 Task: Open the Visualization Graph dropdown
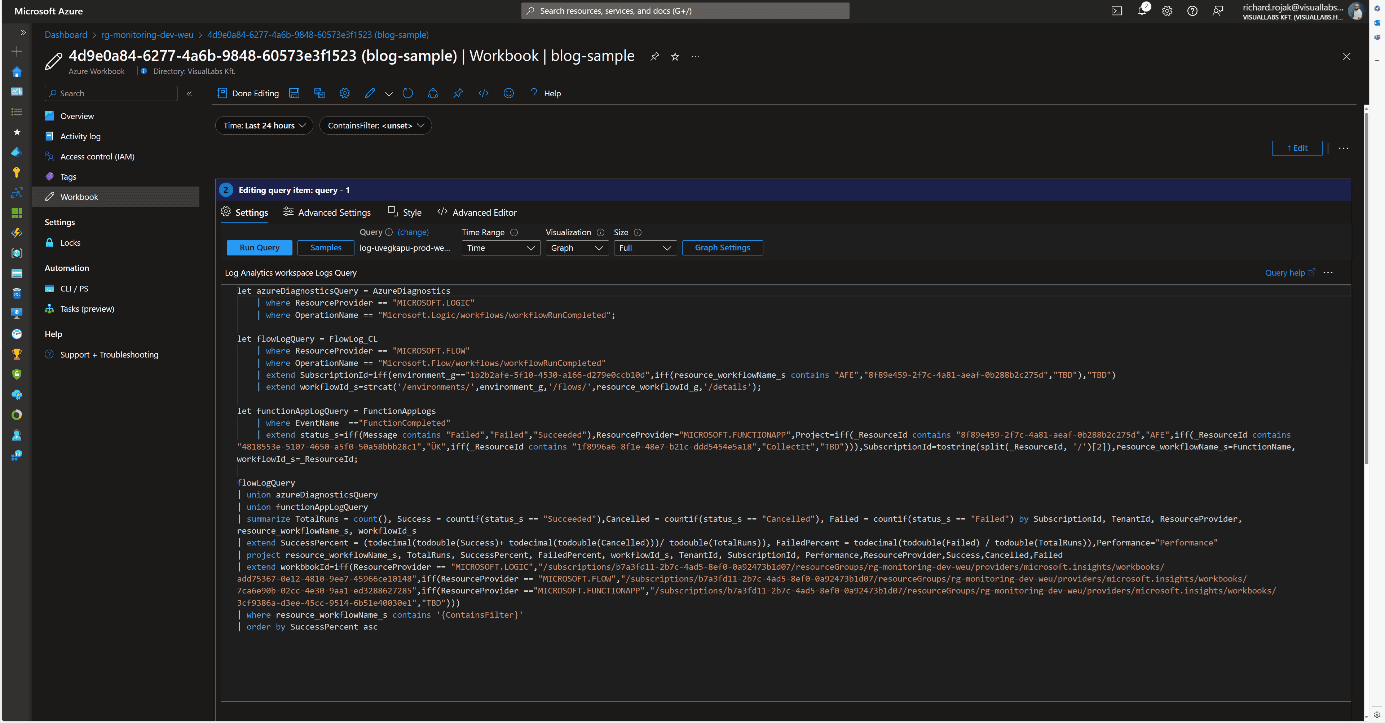click(577, 248)
